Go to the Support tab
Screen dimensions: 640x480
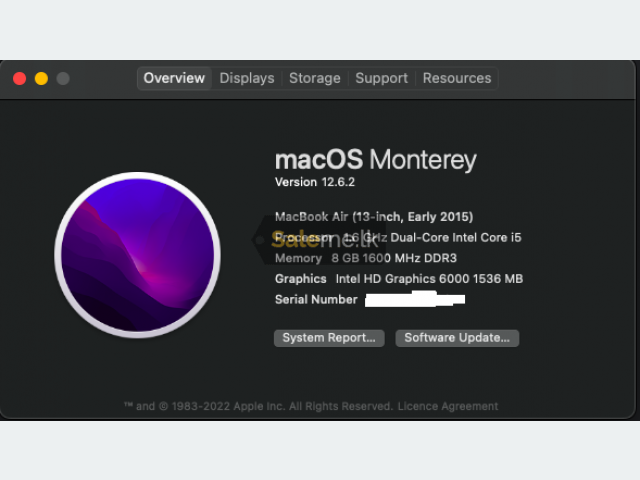[x=382, y=78]
